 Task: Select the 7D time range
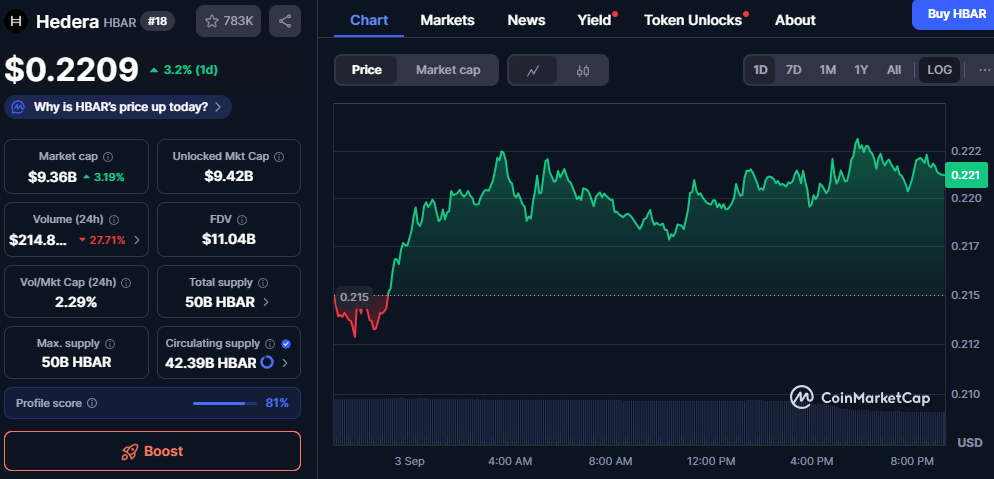coord(793,70)
